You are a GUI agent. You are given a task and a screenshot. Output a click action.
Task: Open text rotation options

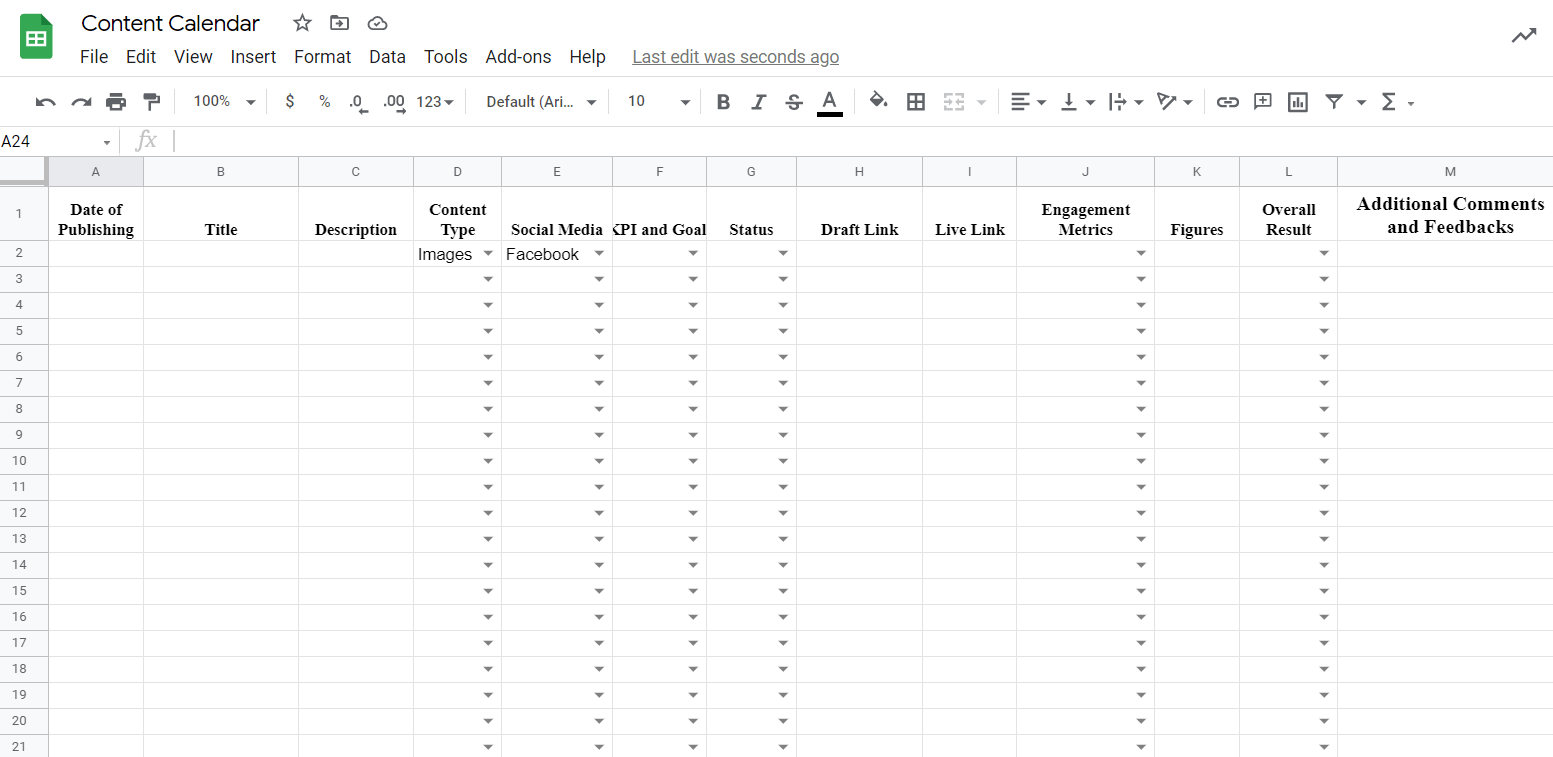click(x=1175, y=102)
